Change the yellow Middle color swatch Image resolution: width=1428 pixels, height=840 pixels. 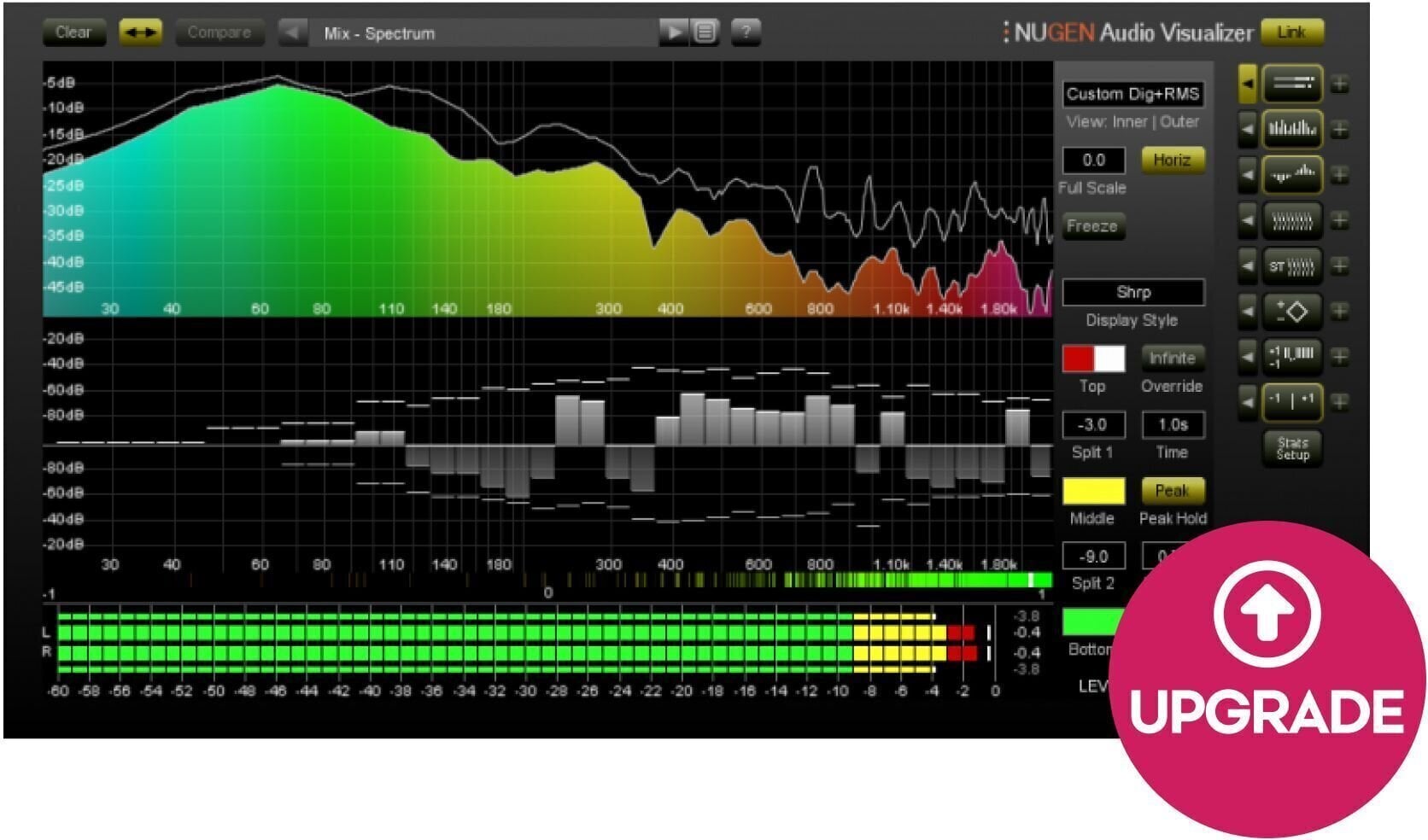click(1093, 490)
